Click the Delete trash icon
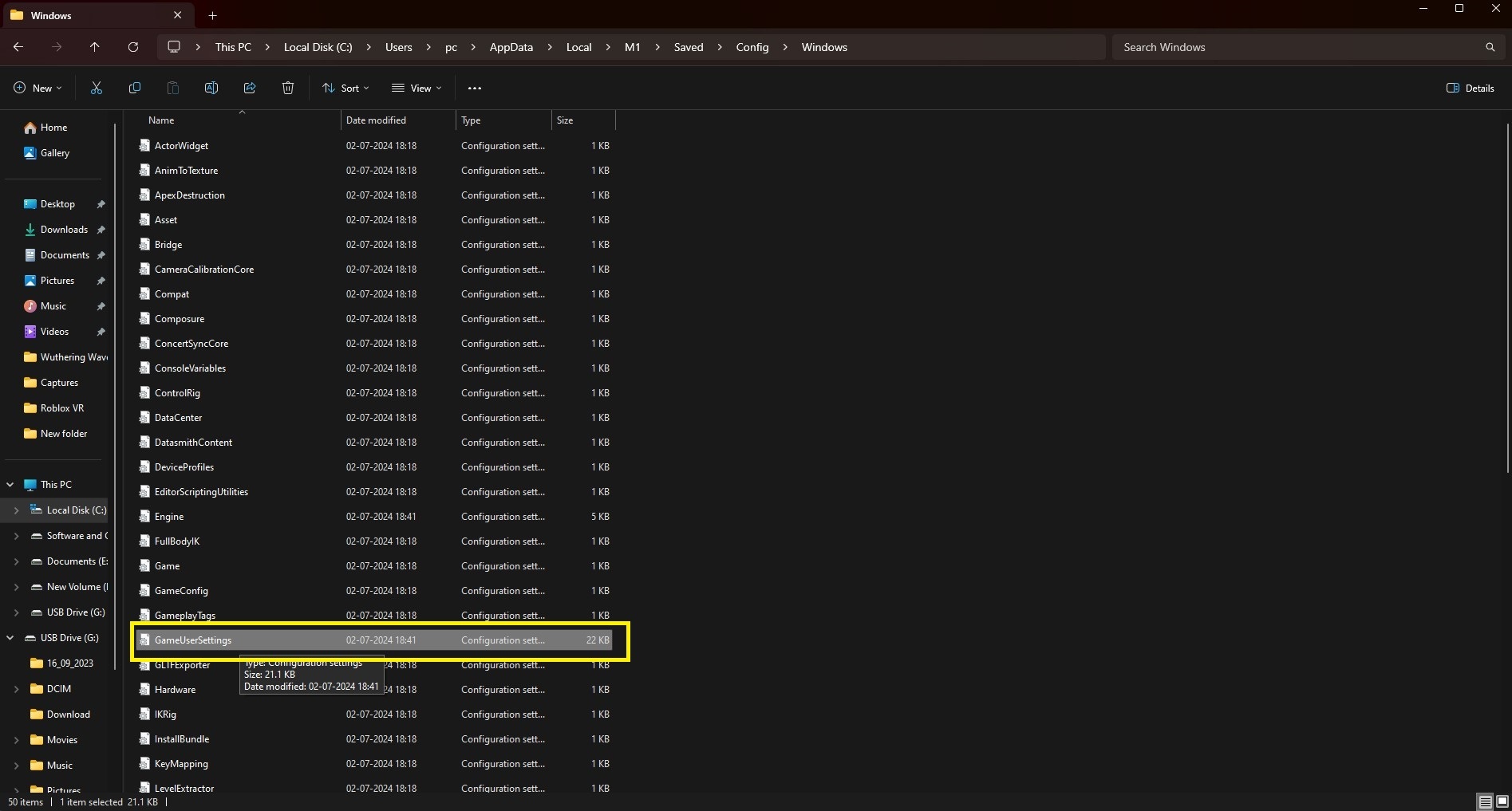The image size is (1512, 811). point(288,88)
